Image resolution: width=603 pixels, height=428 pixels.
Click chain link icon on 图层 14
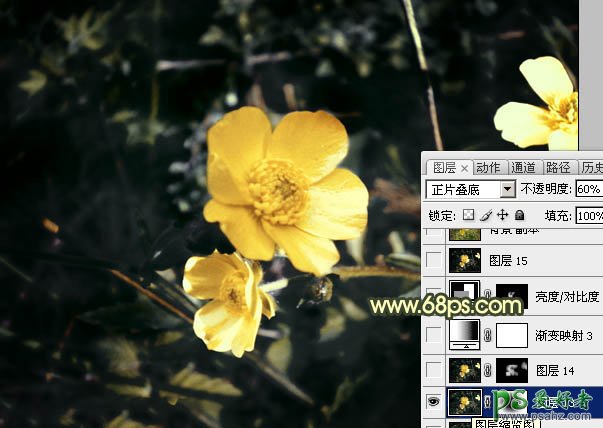[488, 370]
